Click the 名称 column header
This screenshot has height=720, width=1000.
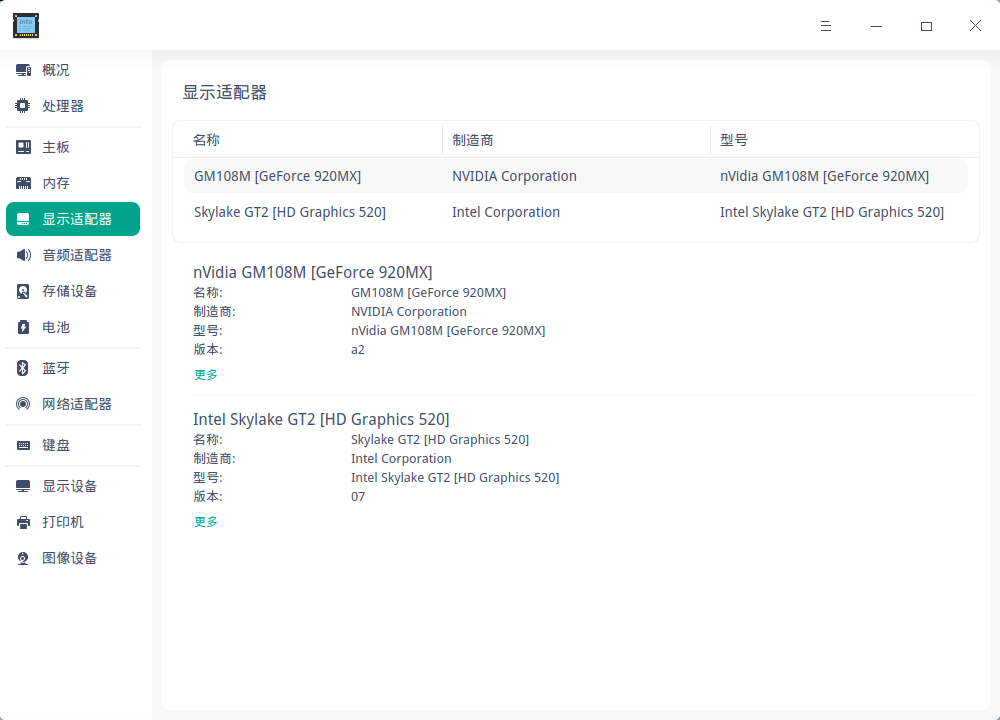pos(206,140)
